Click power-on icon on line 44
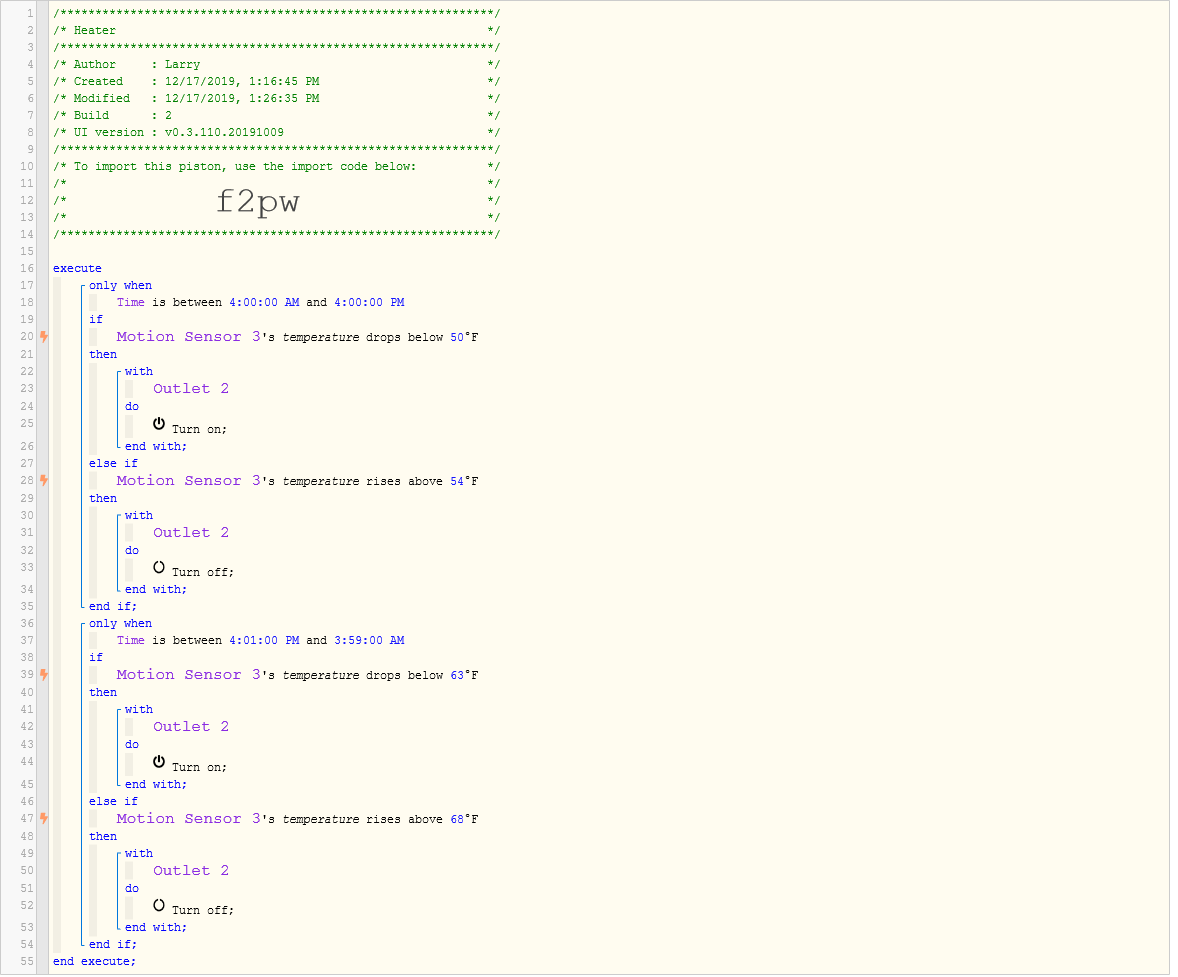 pyautogui.click(x=159, y=762)
